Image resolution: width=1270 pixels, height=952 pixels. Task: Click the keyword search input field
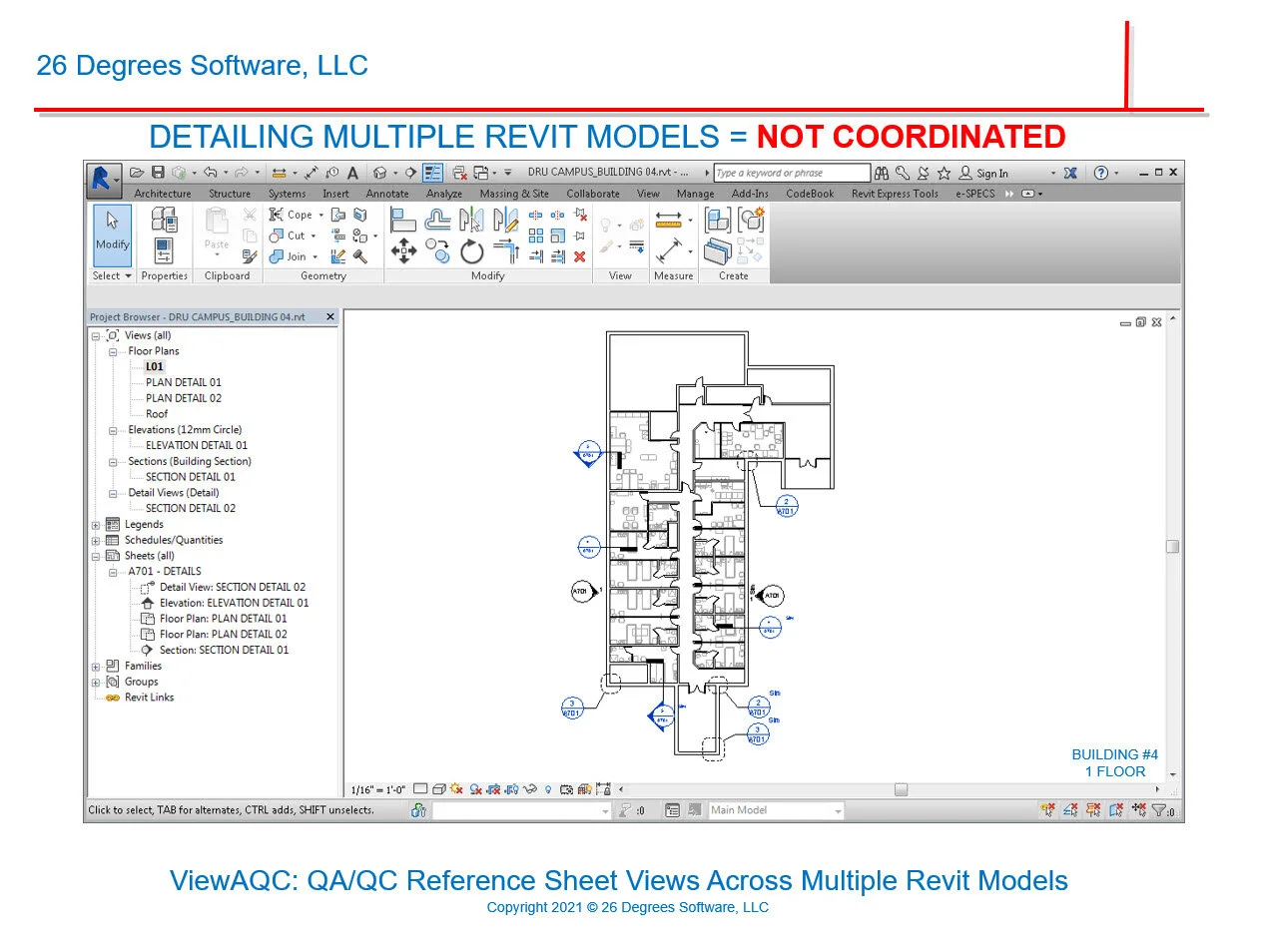point(792,173)
